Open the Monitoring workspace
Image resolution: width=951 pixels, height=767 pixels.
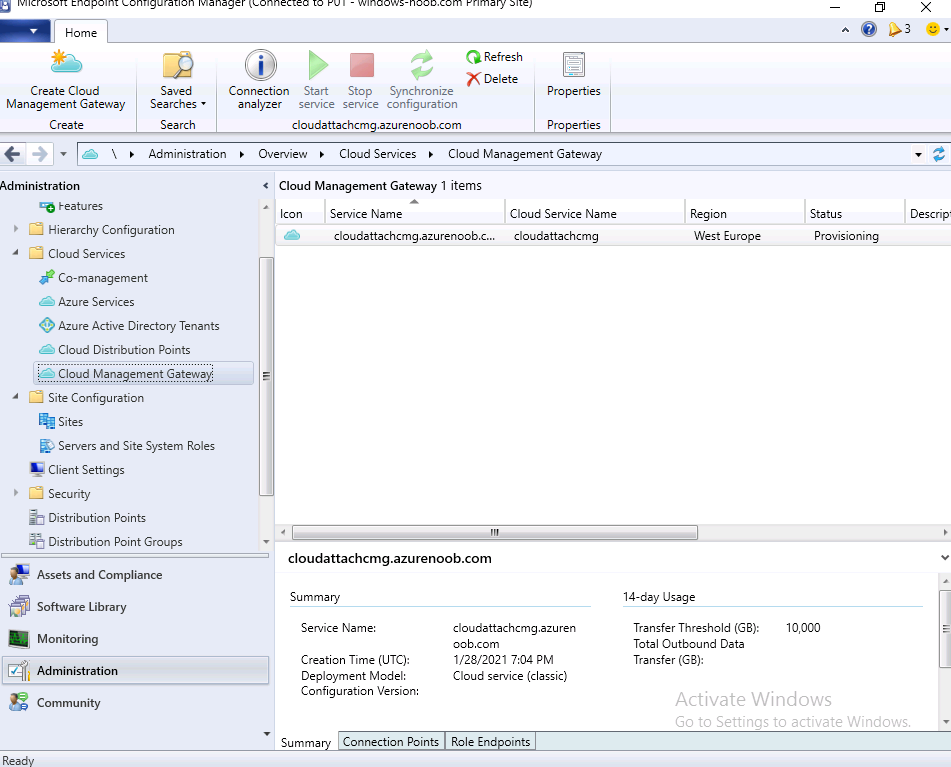(x=136, y=639)
